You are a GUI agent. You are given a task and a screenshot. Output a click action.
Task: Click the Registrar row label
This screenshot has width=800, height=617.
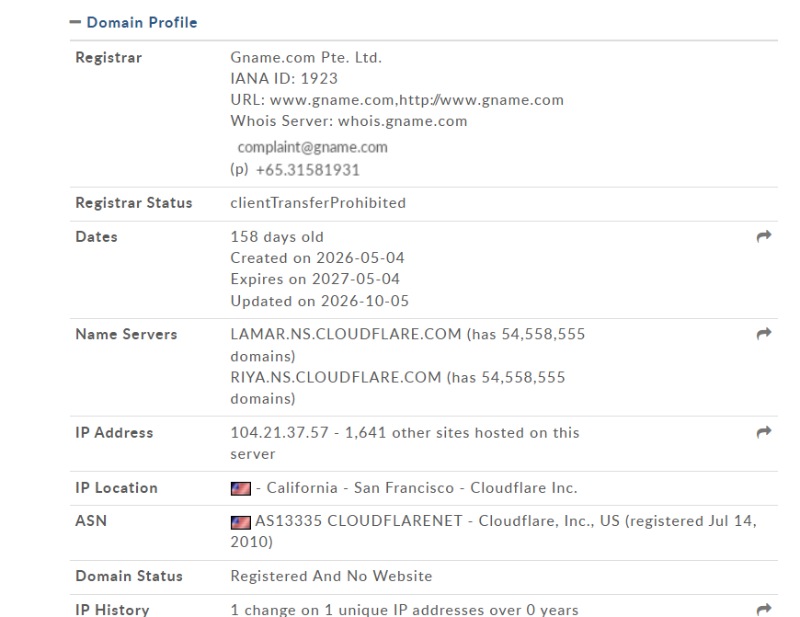(109, 58)
